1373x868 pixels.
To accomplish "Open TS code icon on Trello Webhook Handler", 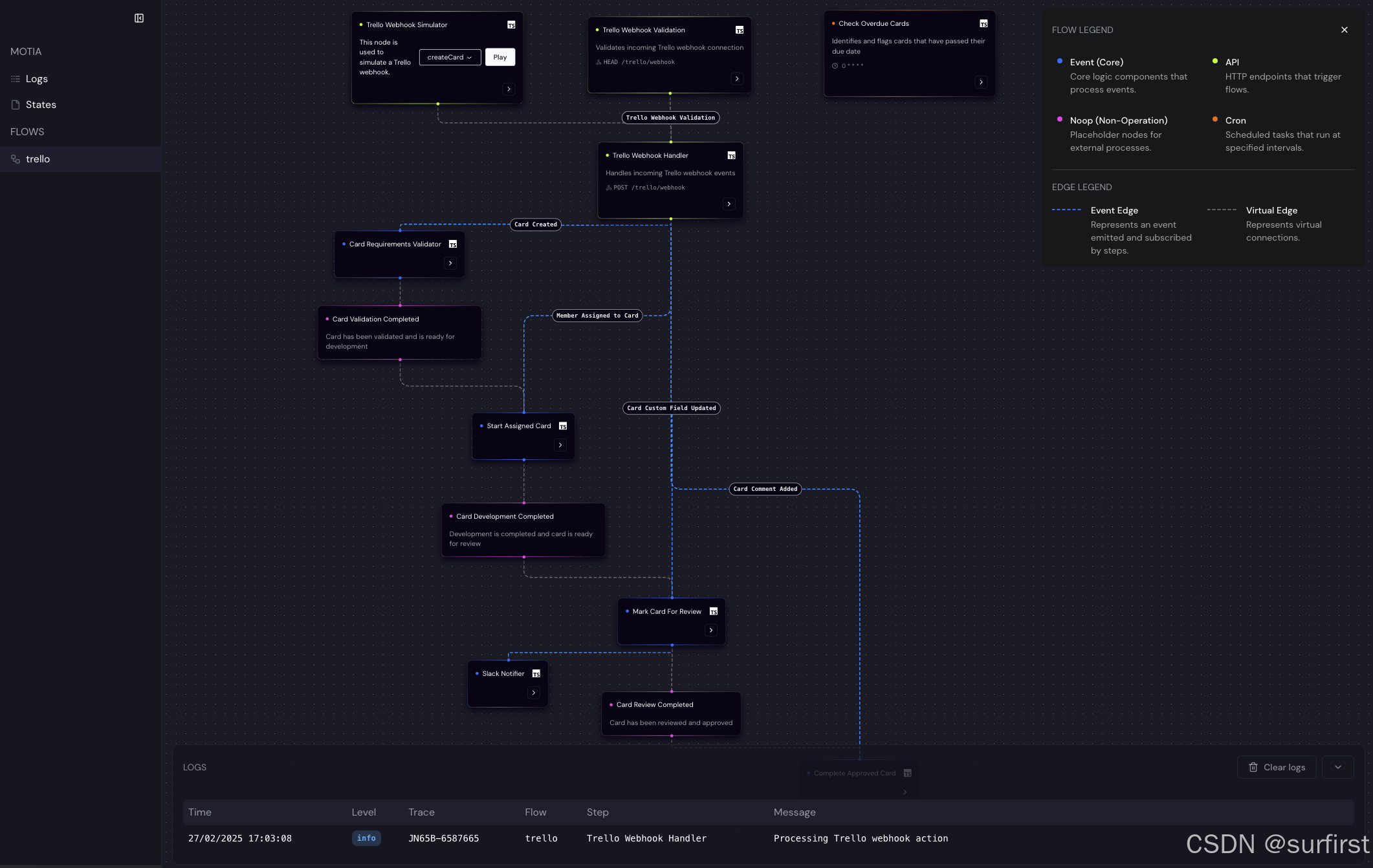I will click(731, 156).
